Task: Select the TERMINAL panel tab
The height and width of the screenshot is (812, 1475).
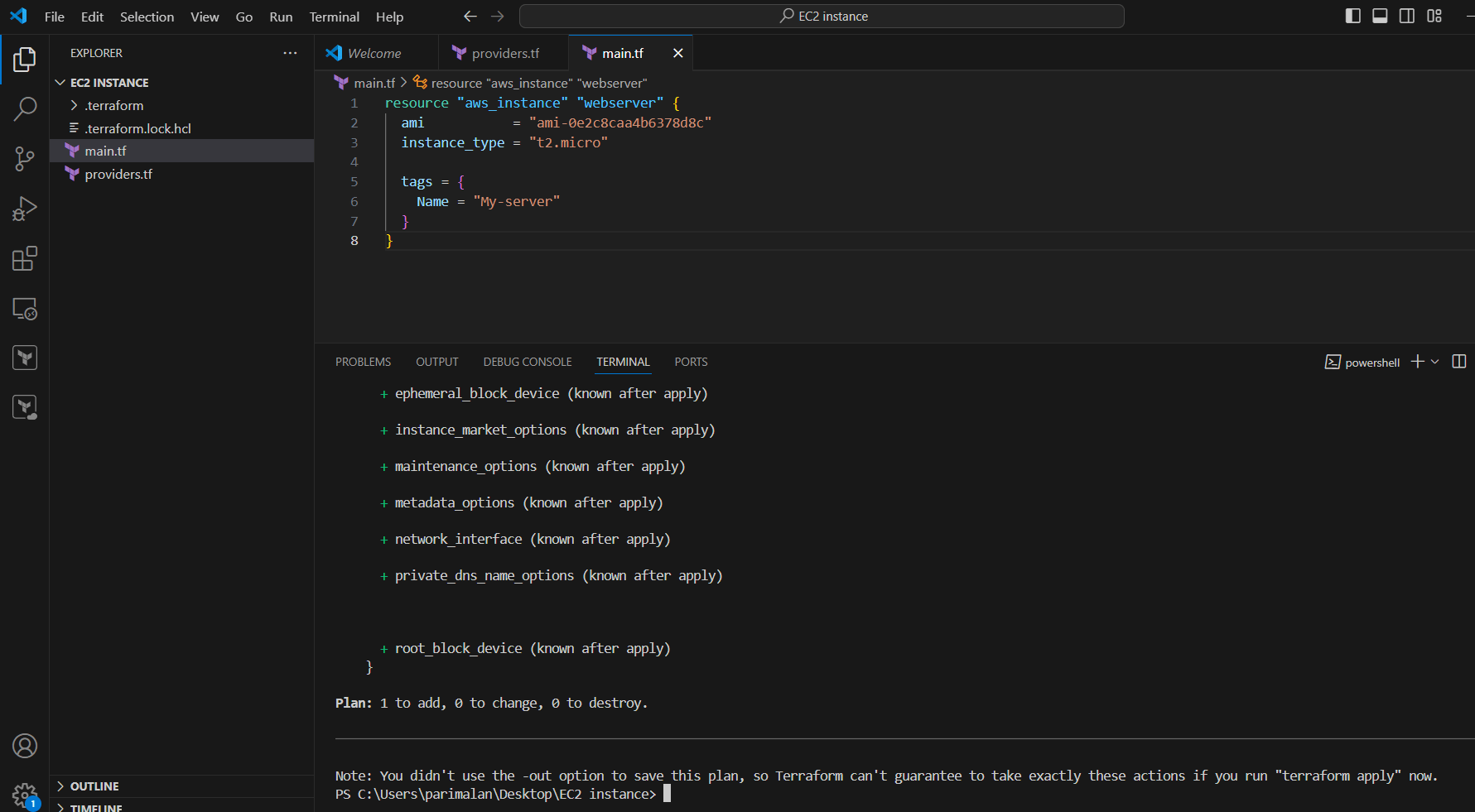Action: pyautogui.click(x=624, y=362)
